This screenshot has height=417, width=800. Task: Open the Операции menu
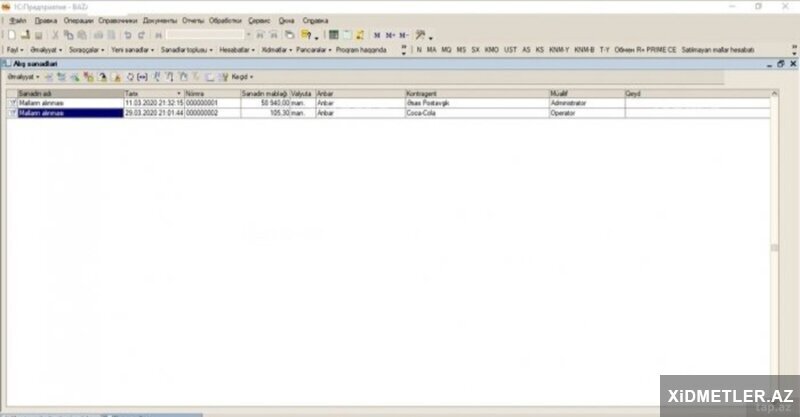[78, 20]
